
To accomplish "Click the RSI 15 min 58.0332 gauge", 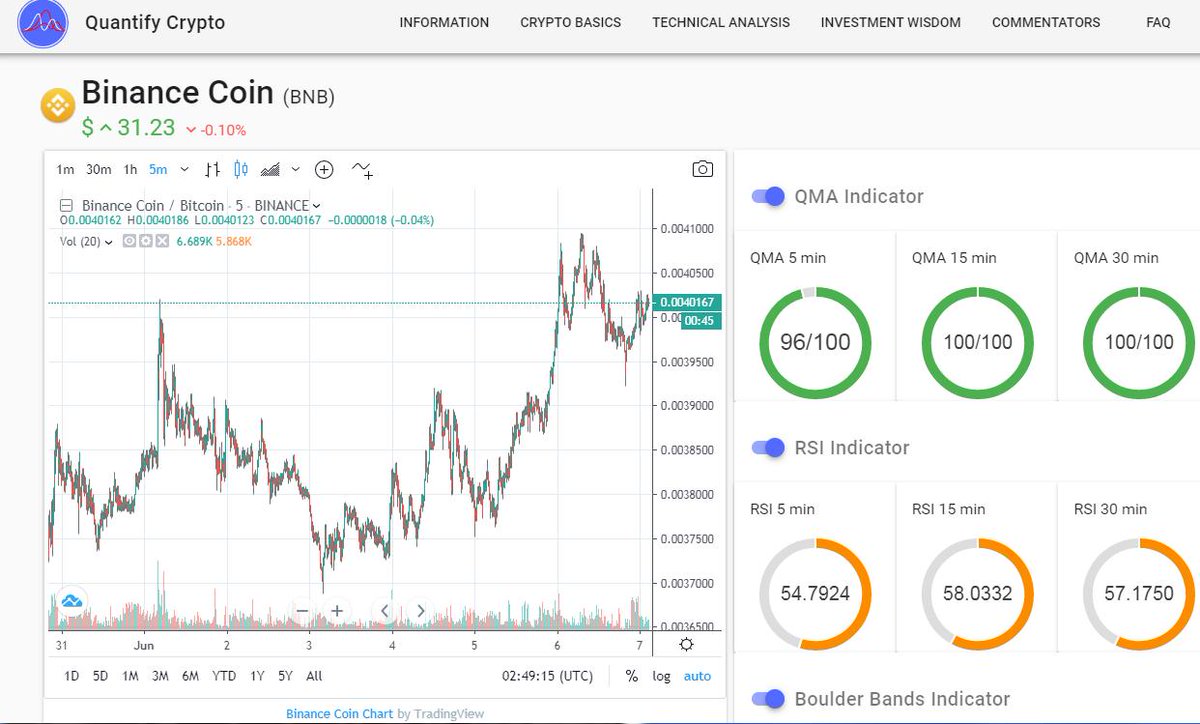I will 977,593.
